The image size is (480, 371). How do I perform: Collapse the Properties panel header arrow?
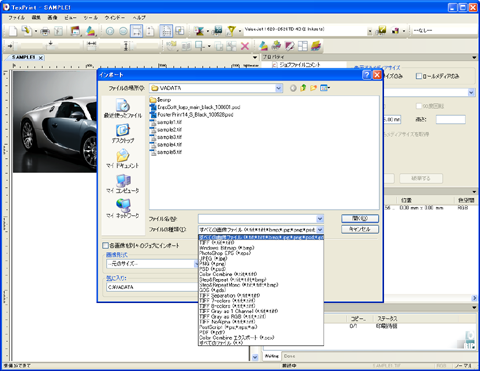(474, 57)
